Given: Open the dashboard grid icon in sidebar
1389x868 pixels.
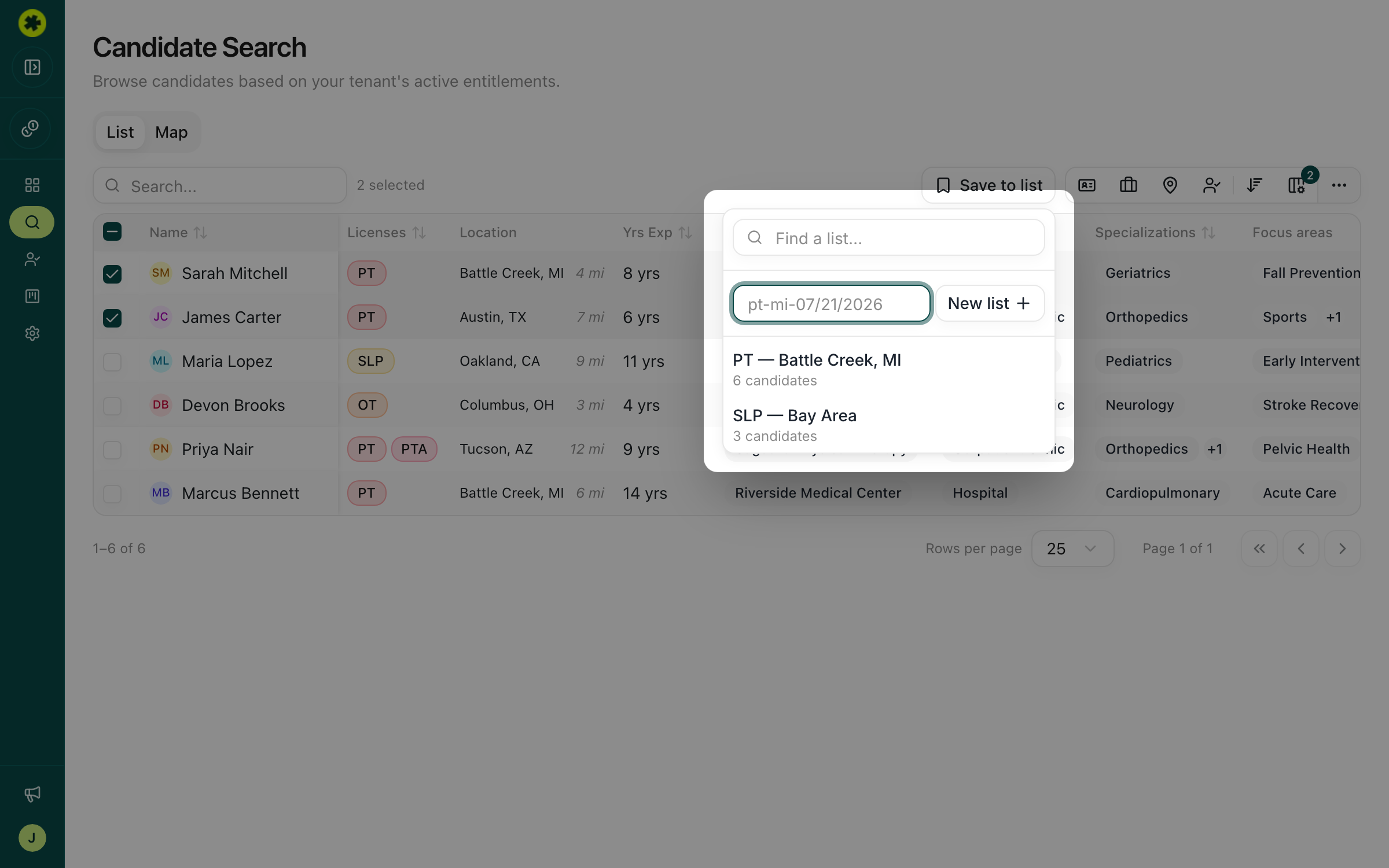Looking at the screenshot, I should tap(32, 185).
